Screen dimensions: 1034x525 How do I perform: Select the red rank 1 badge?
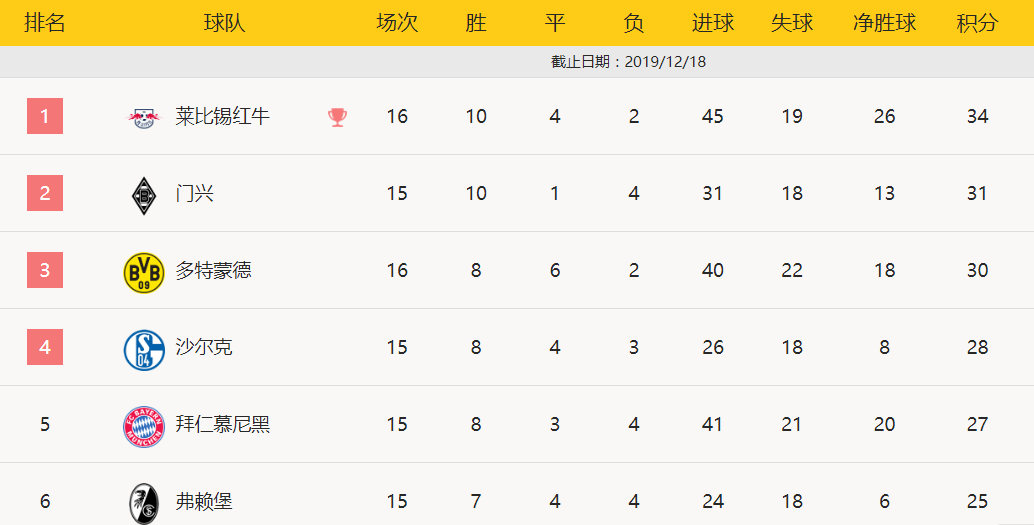click(x=45, y=116)
